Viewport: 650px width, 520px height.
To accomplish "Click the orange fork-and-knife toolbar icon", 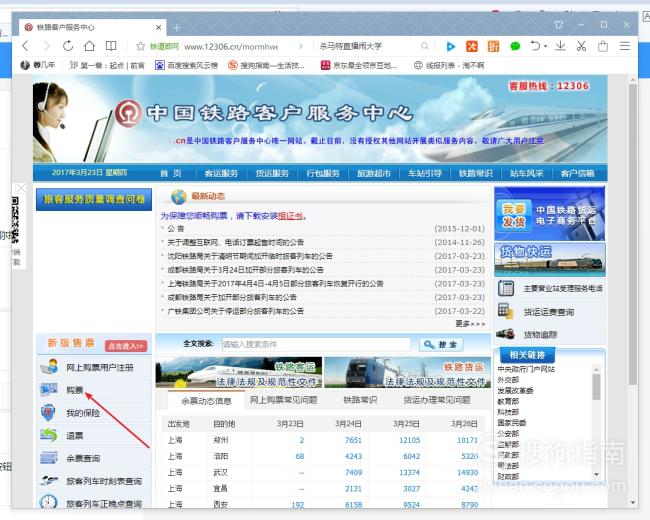I will [x=472, y=46].
